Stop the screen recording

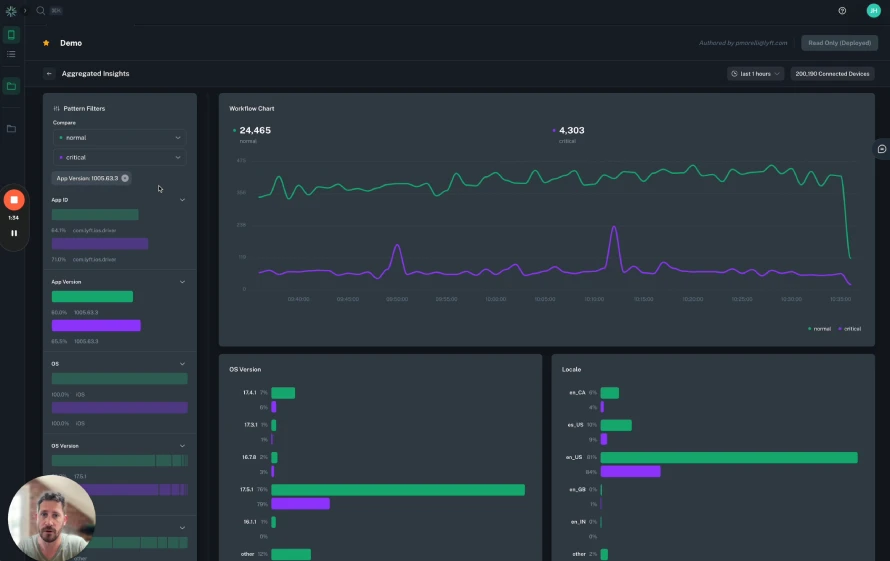tap(14, 200)
